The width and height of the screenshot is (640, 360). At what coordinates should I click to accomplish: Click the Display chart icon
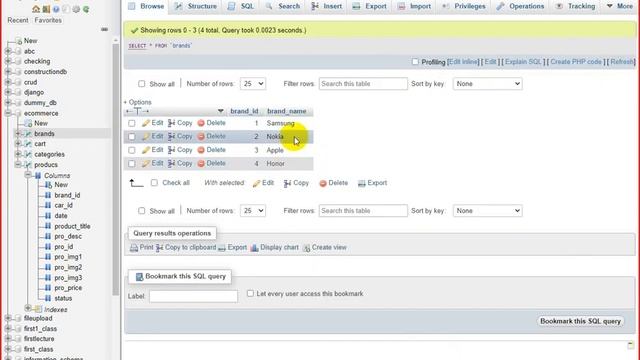[254, 247]
